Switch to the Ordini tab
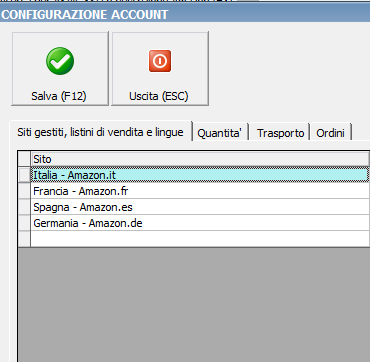The width and height of the screenshot is (370, 362). pos(330,133)
